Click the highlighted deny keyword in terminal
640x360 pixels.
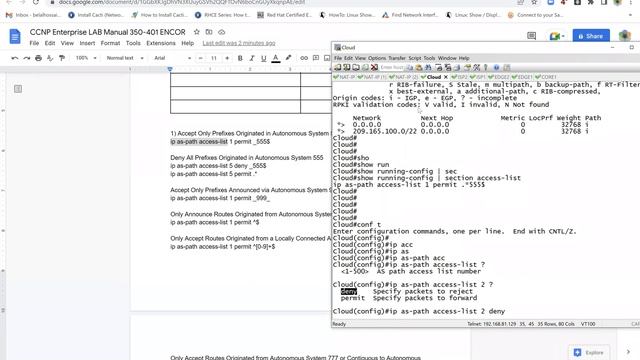click(349, 291)
